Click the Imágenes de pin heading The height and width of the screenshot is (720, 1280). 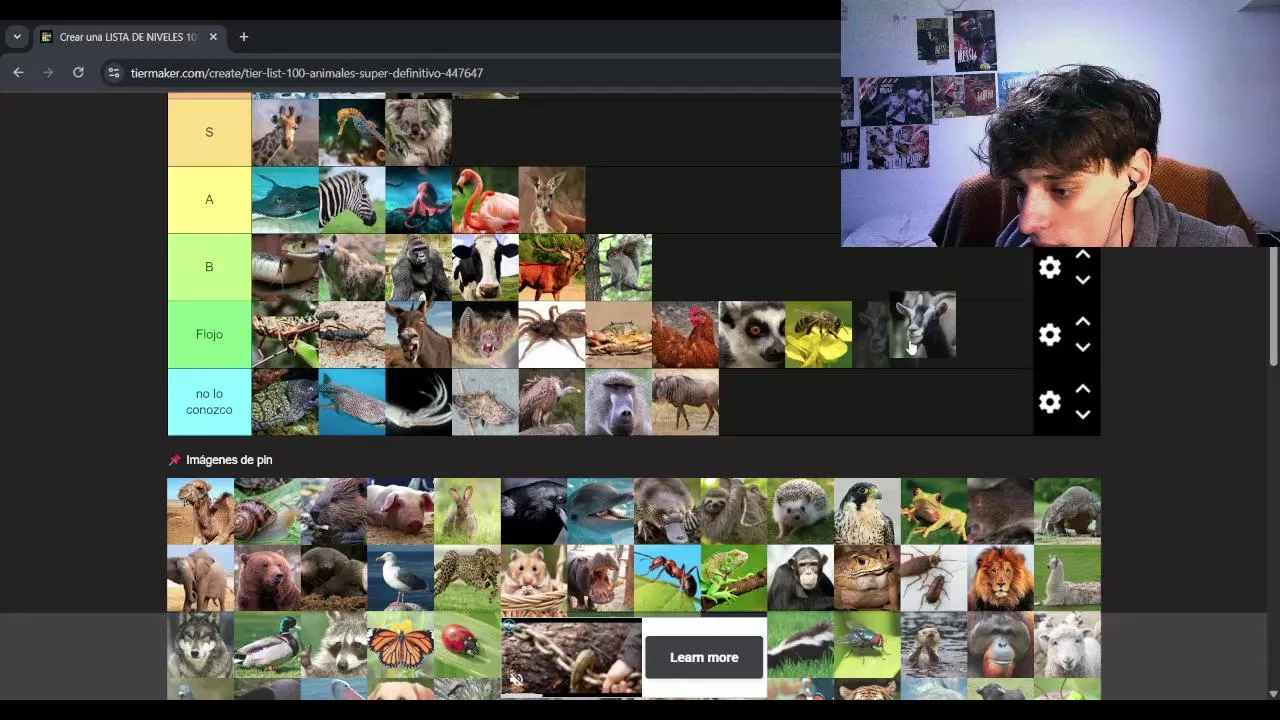point(229,460)
